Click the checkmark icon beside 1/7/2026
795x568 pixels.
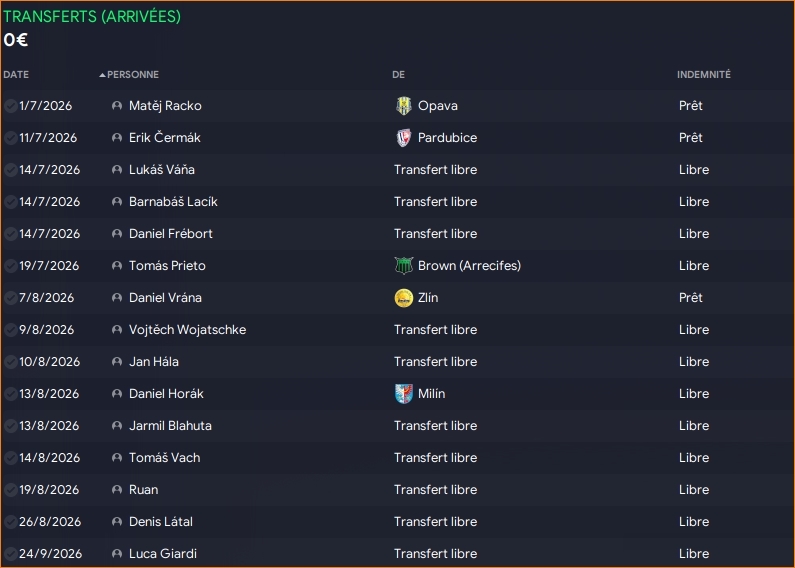10,106
